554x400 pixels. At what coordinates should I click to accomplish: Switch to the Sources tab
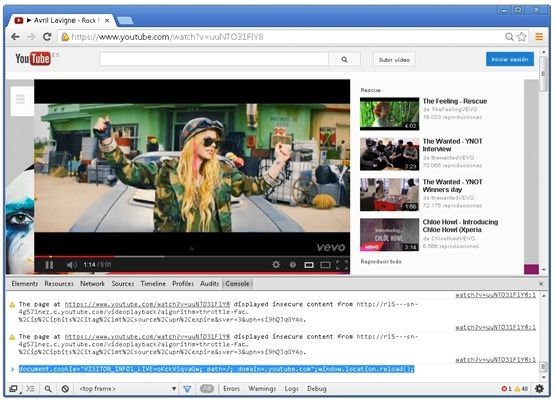[123, 283]
